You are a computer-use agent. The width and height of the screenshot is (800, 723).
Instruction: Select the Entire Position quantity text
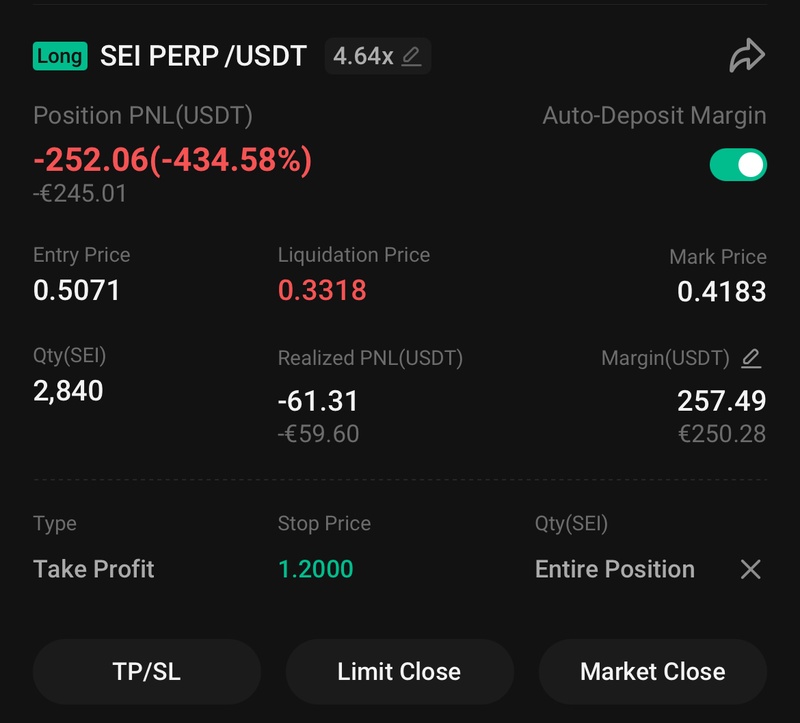click(x=614, y=569)
